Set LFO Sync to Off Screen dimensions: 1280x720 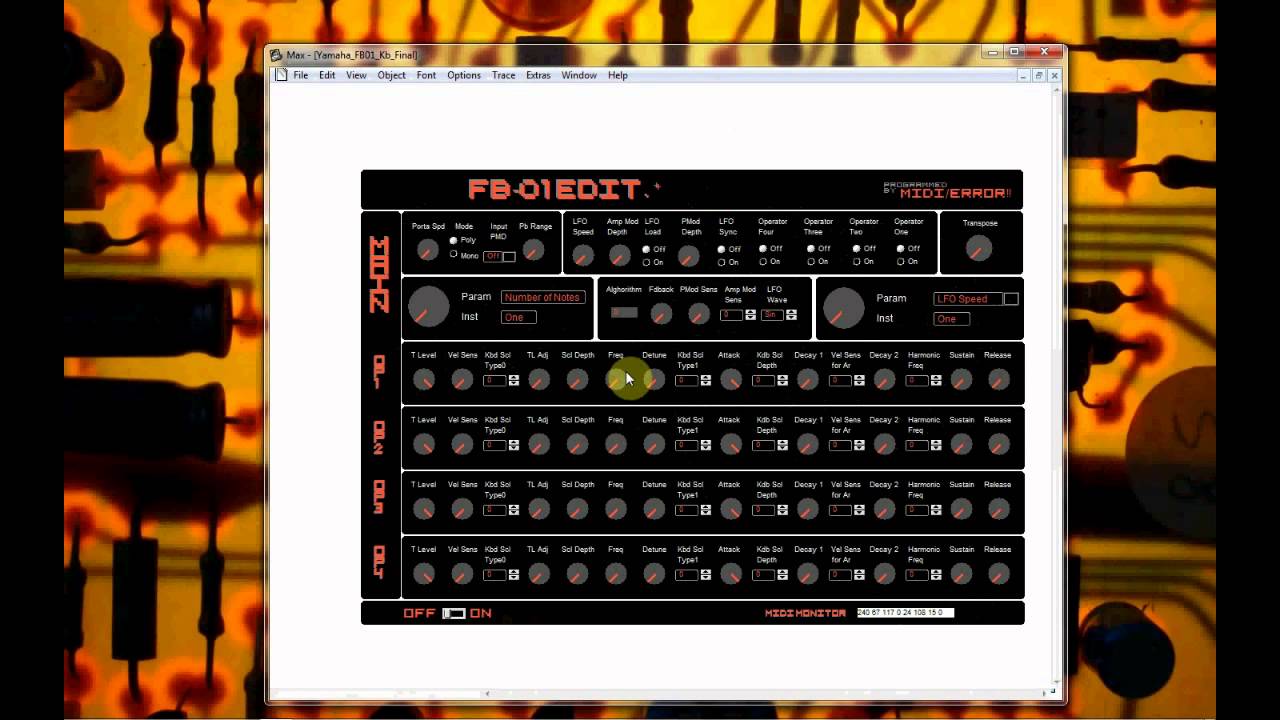pyautogui.click(x=722, y=249)
